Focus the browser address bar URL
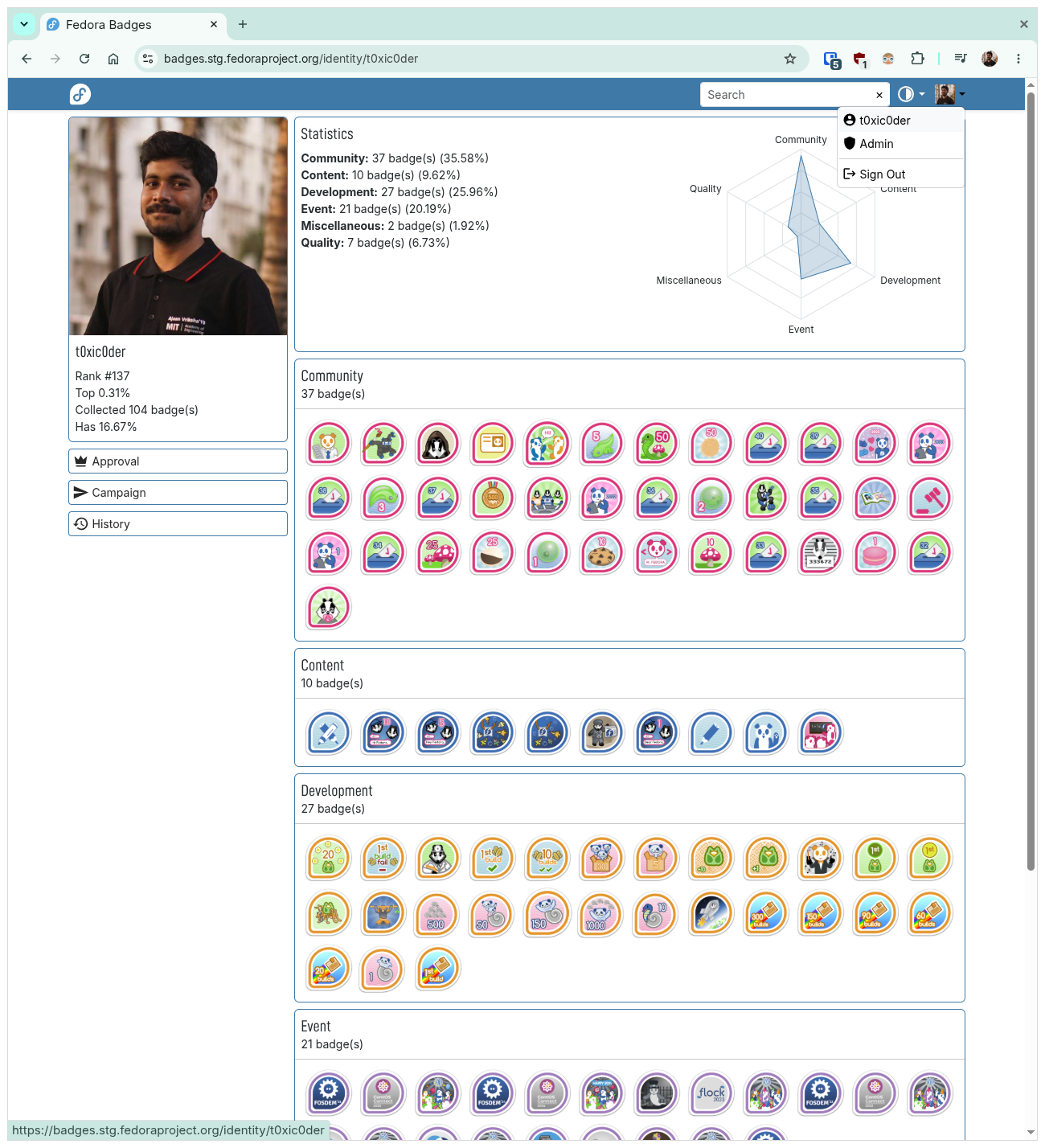1045x1148 pixels. (x=291, y=59)
